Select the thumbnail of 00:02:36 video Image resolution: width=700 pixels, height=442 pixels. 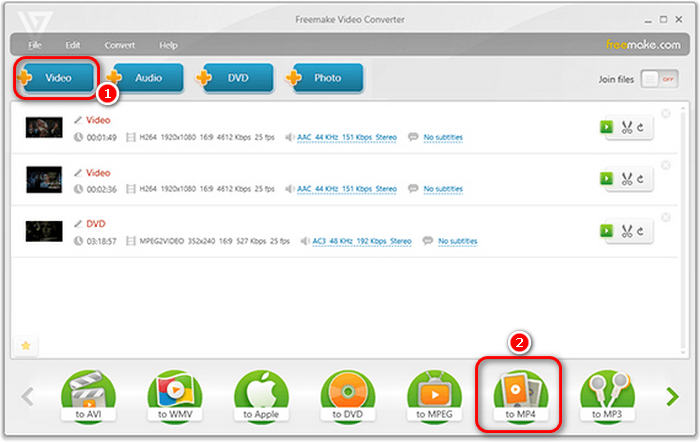(44, 179)
